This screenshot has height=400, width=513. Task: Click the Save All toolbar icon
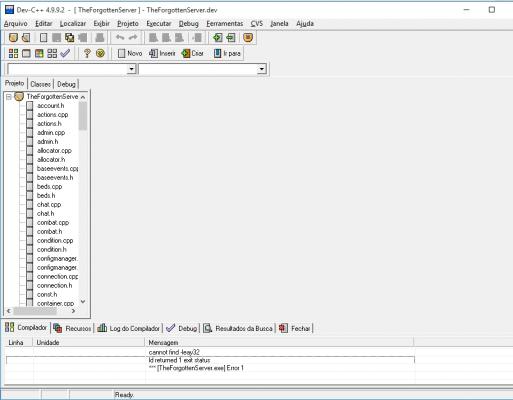(x=70, y=38)
